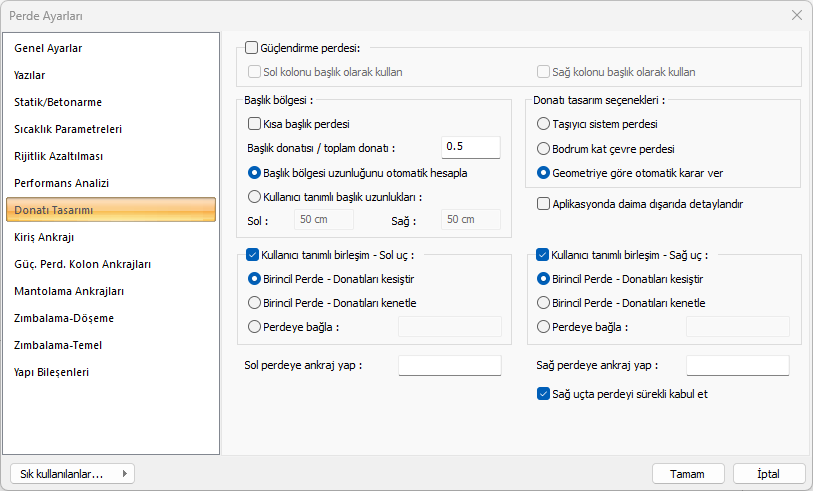Open Zımbalama-Temel settings page
Screen dimensions: 813x491
(58, 345)
